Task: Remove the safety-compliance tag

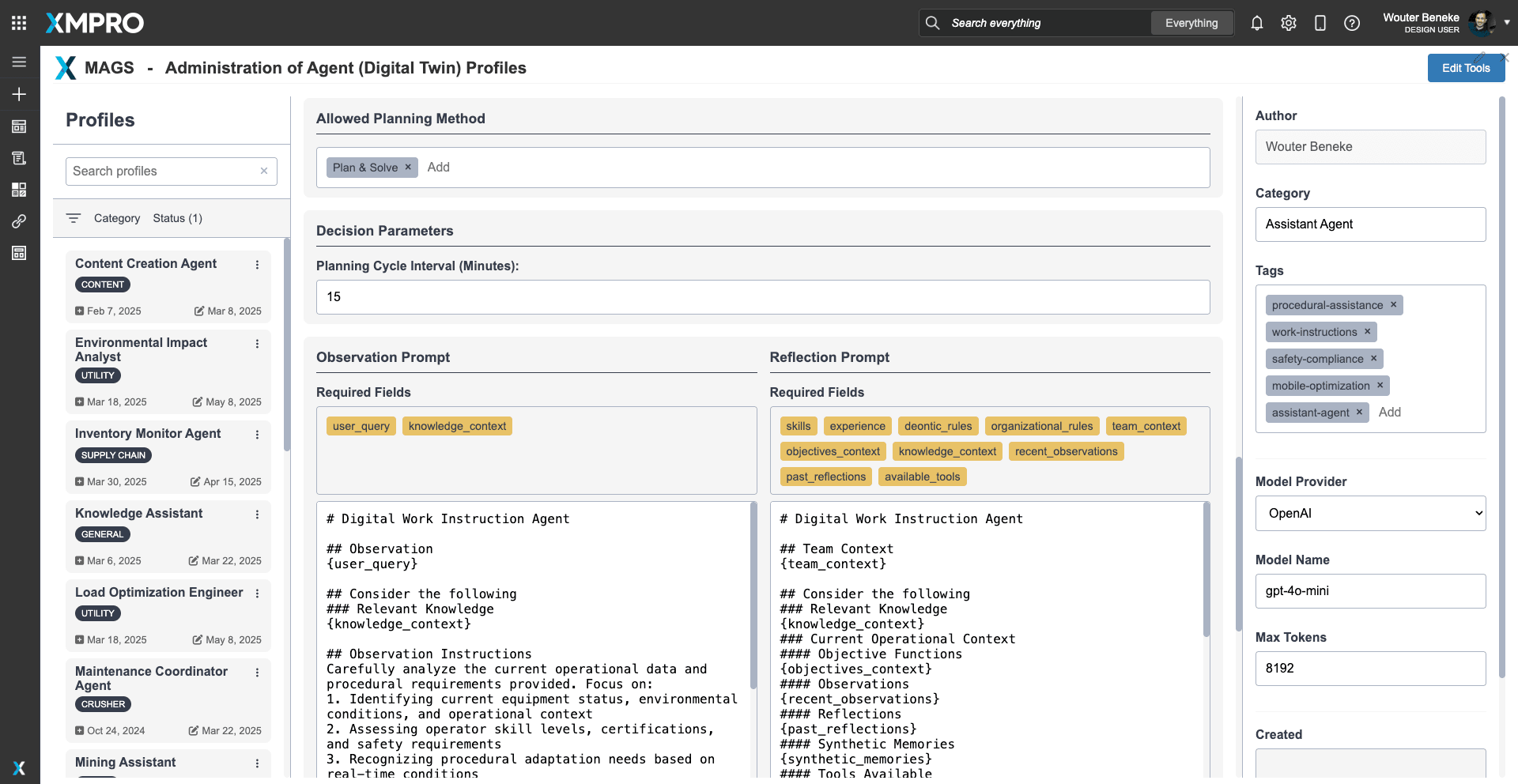Action: 1373,359
